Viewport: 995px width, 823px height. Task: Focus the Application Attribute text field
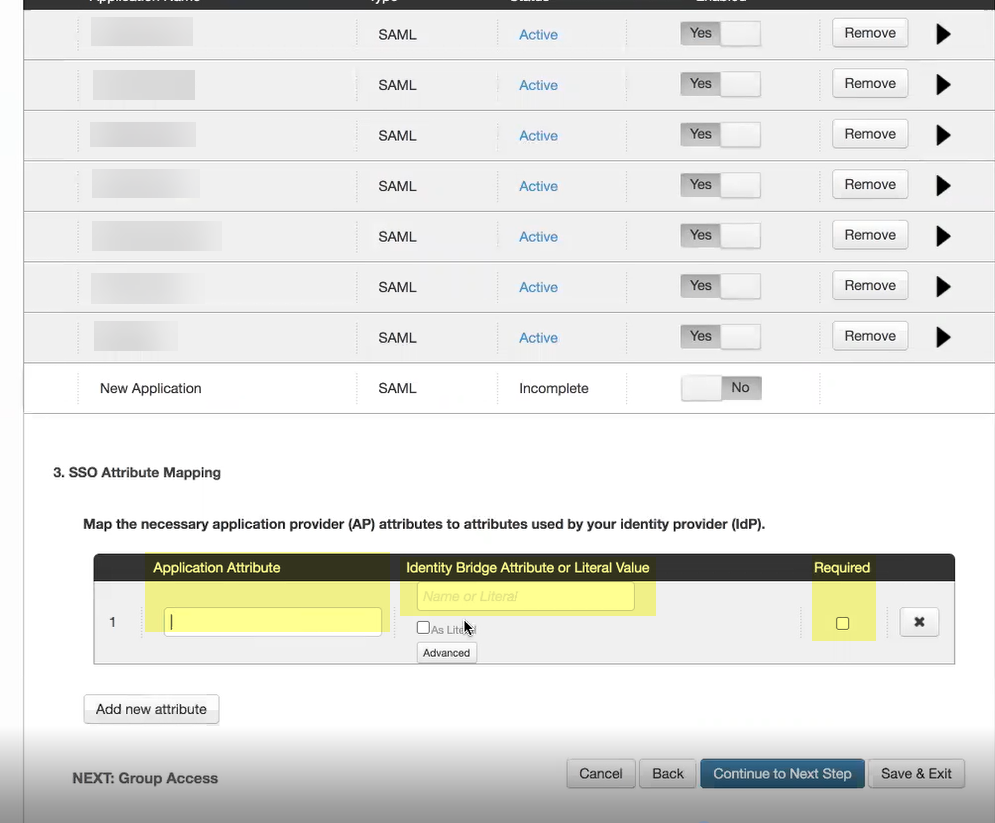point(273,622)
